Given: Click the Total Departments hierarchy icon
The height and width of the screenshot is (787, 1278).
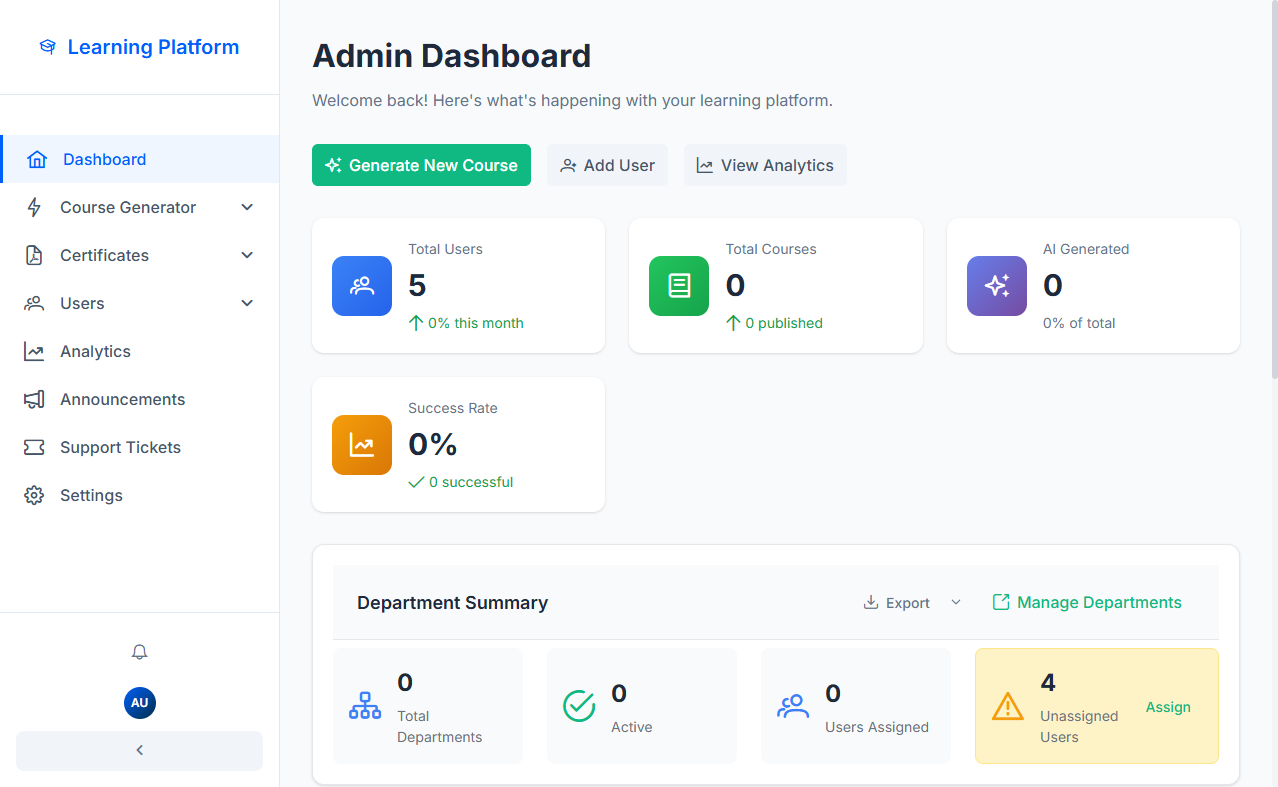Looking at the screenshot, I should click(365, 706).
